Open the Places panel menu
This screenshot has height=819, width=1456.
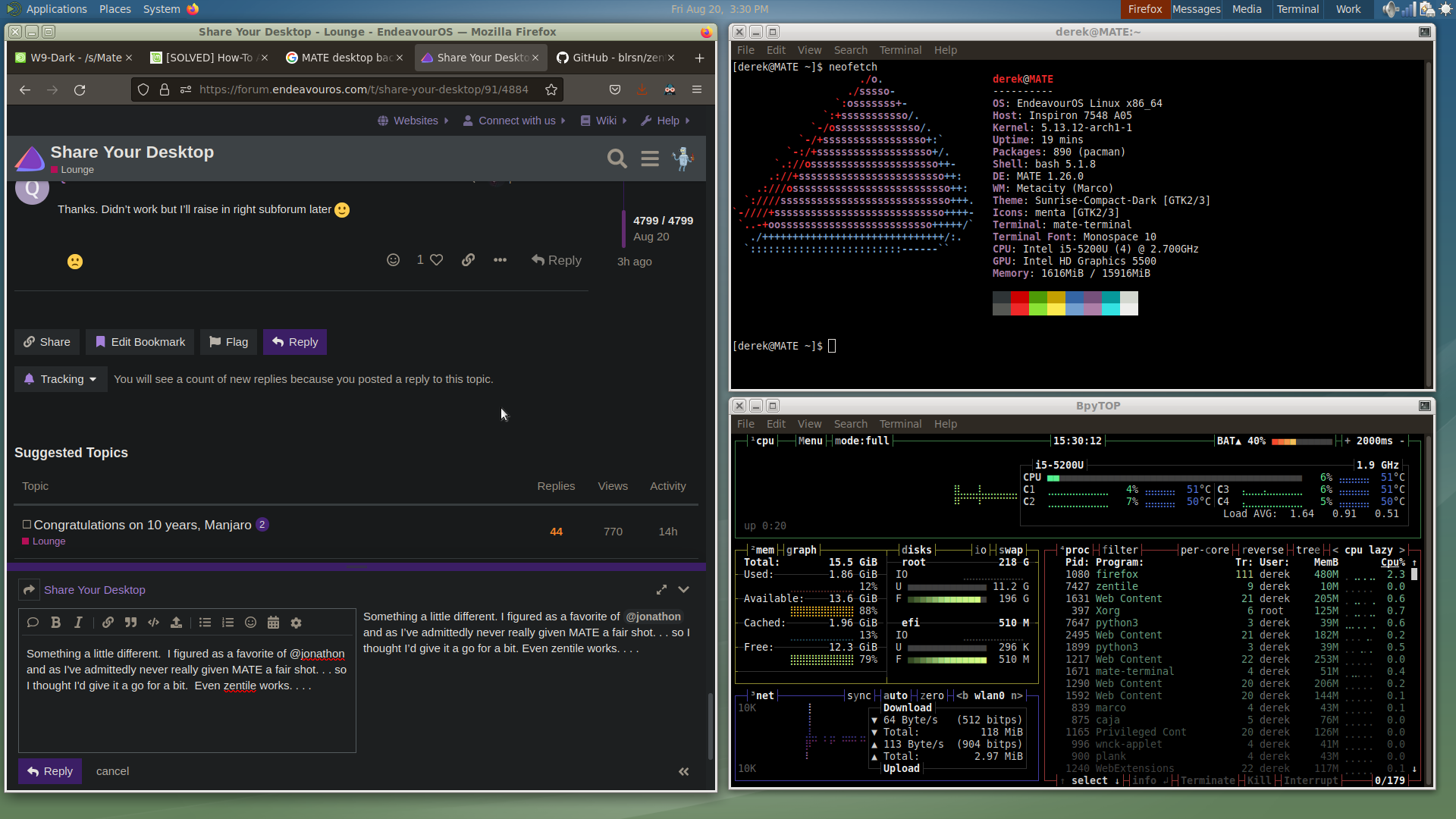click(x=115, y=9)
